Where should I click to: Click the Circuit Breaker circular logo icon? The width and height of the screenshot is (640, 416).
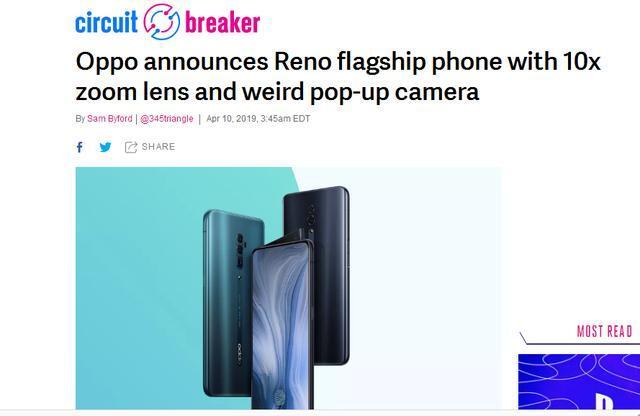tap(162, 22)
